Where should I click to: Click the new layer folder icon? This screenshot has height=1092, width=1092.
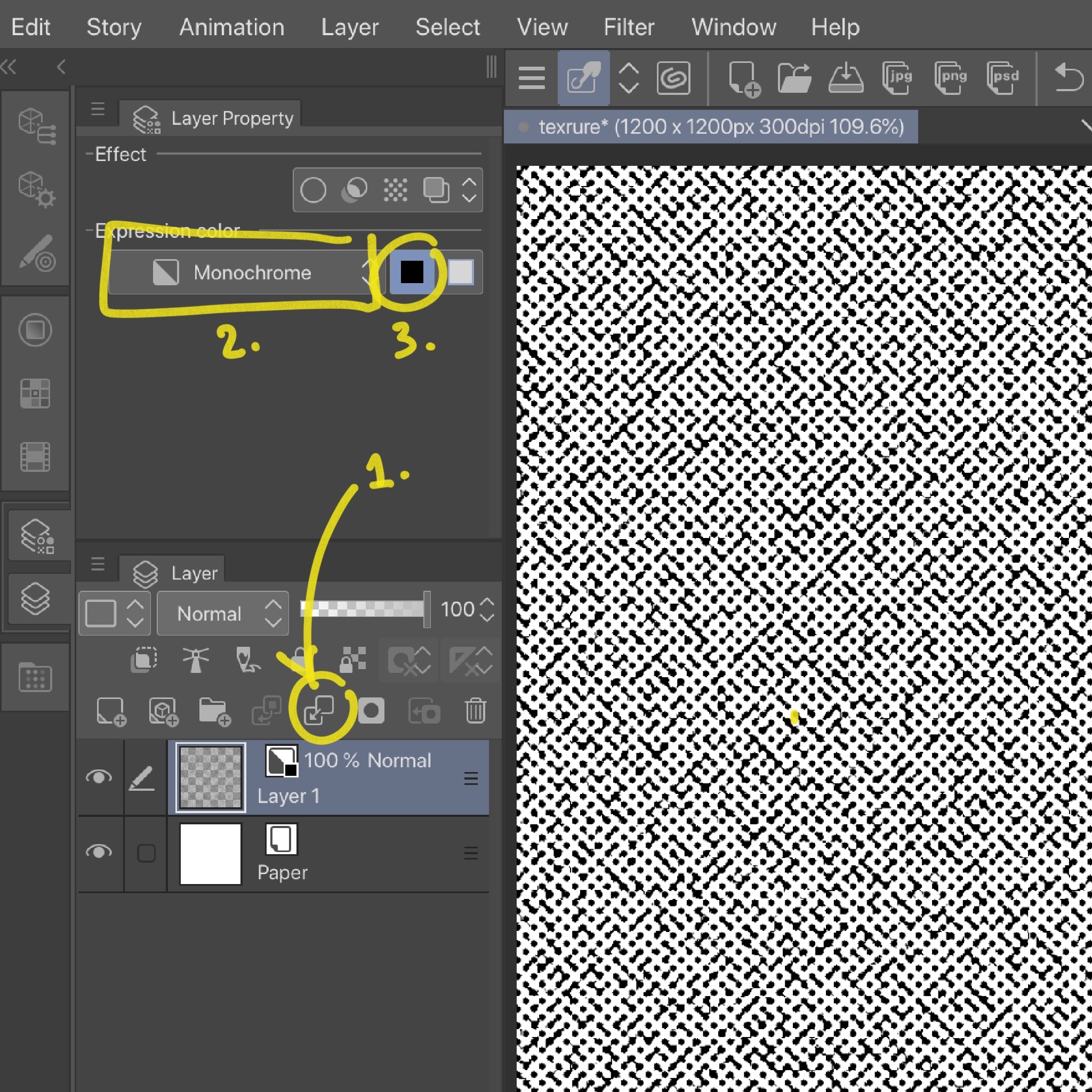[214, 711]
